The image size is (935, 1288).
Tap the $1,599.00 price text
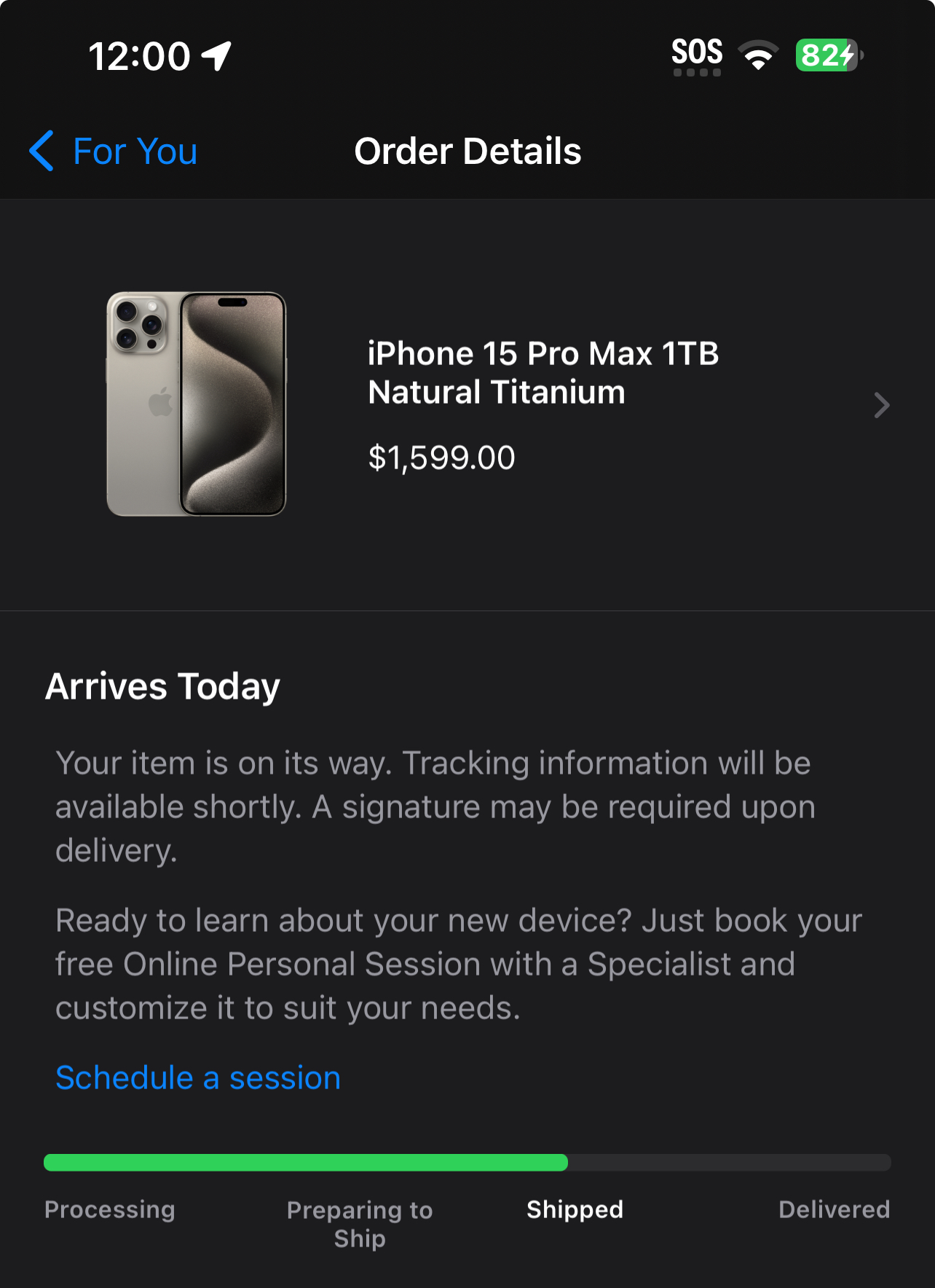coord(441,458)
